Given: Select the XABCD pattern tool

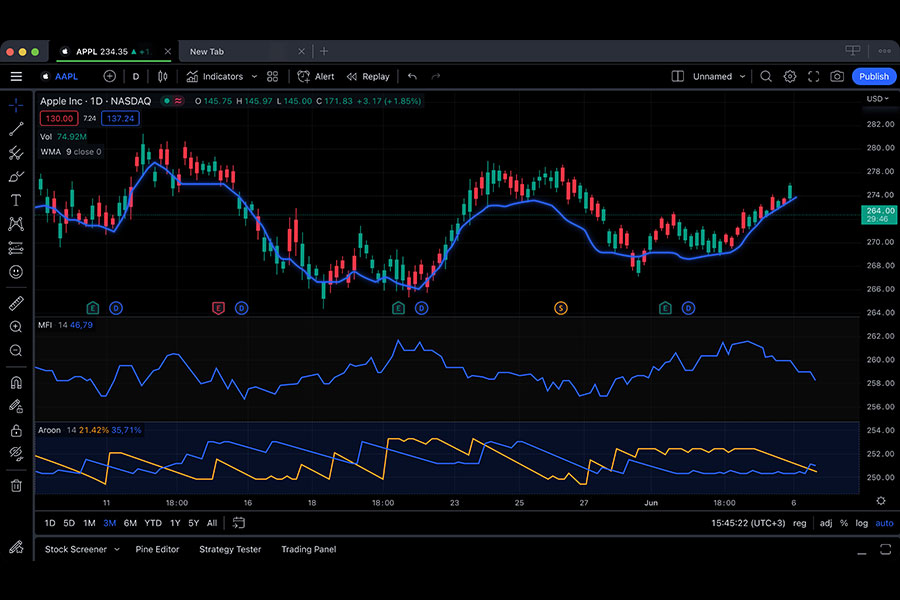Looking at the screenshot, I should pos(16,224).
